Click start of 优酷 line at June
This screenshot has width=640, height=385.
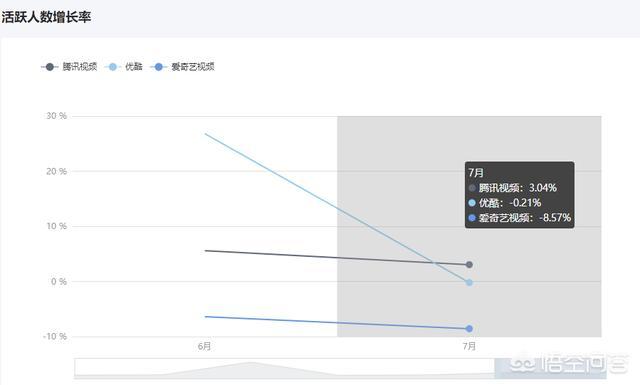pos(205,134)
